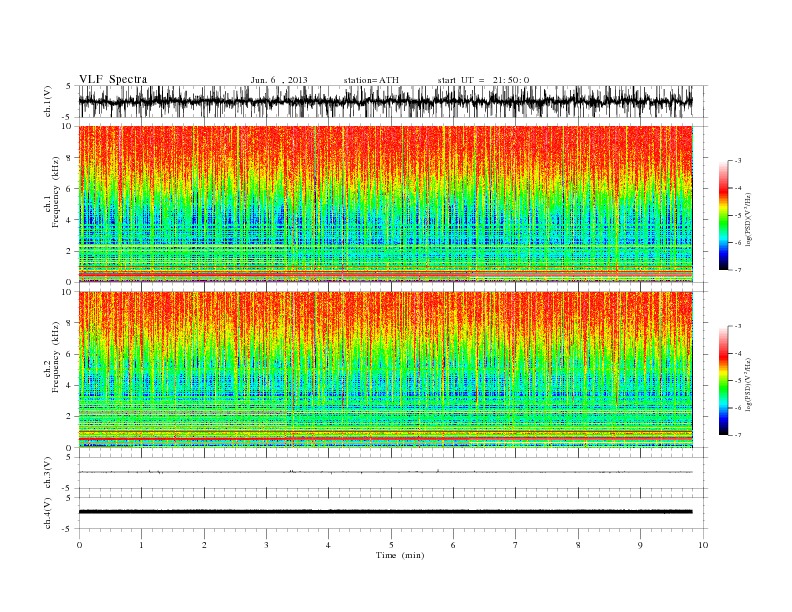
Task: Click the '-7' tick on ch.1 color bar
Action: 738,270
